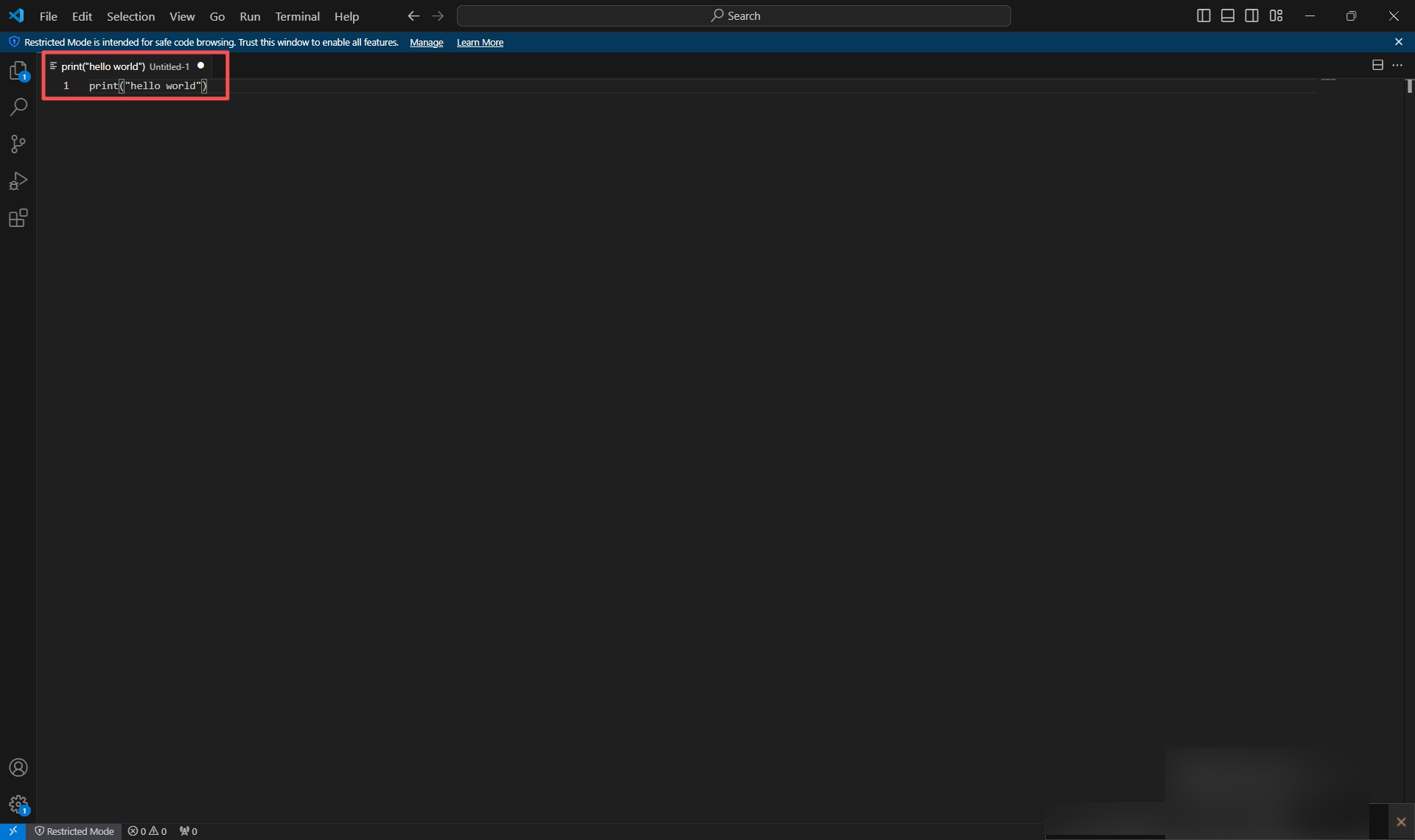1415x840 pixels.
Task: Toggle the Primary Side Bar layout button
Action: (x=1203, y=16)
